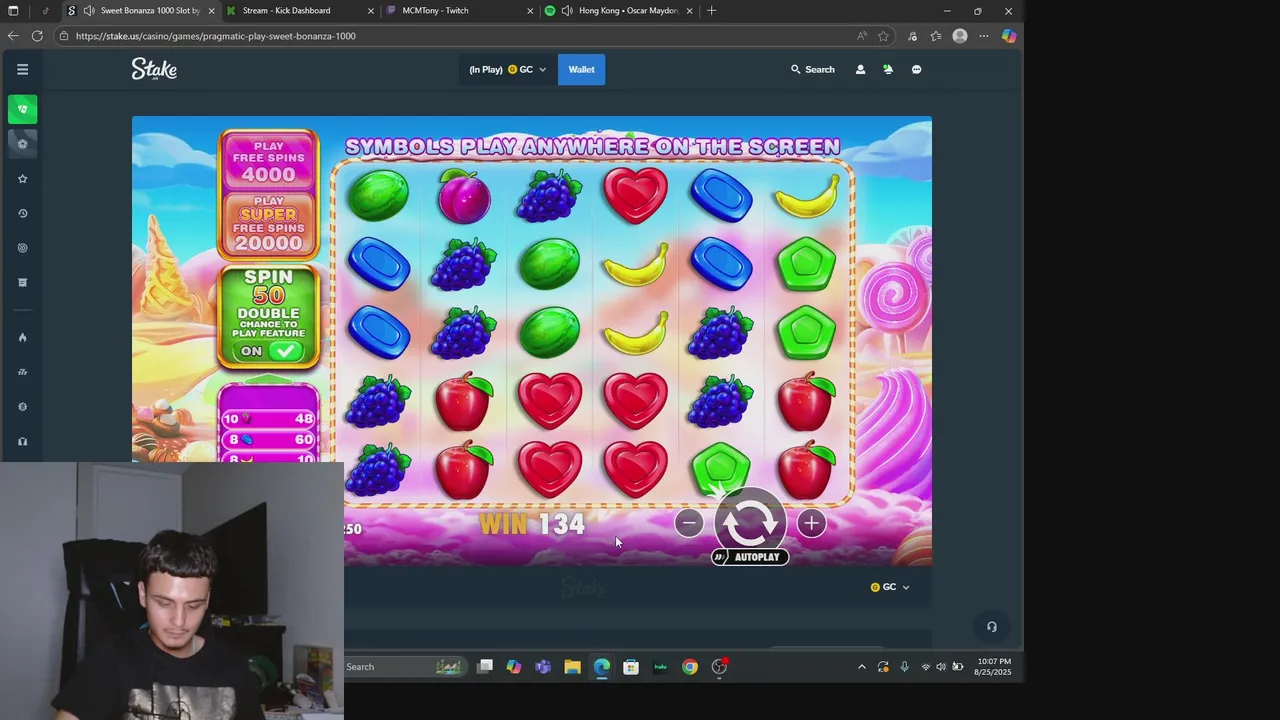Open the browser profile avatar

coord(960,36)
